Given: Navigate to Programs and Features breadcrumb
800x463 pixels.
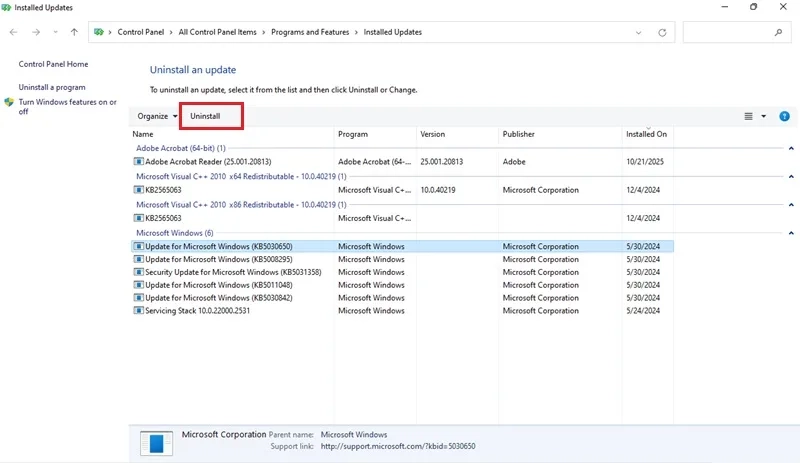Looking at the screenshot, I should [x=310, y=32].
